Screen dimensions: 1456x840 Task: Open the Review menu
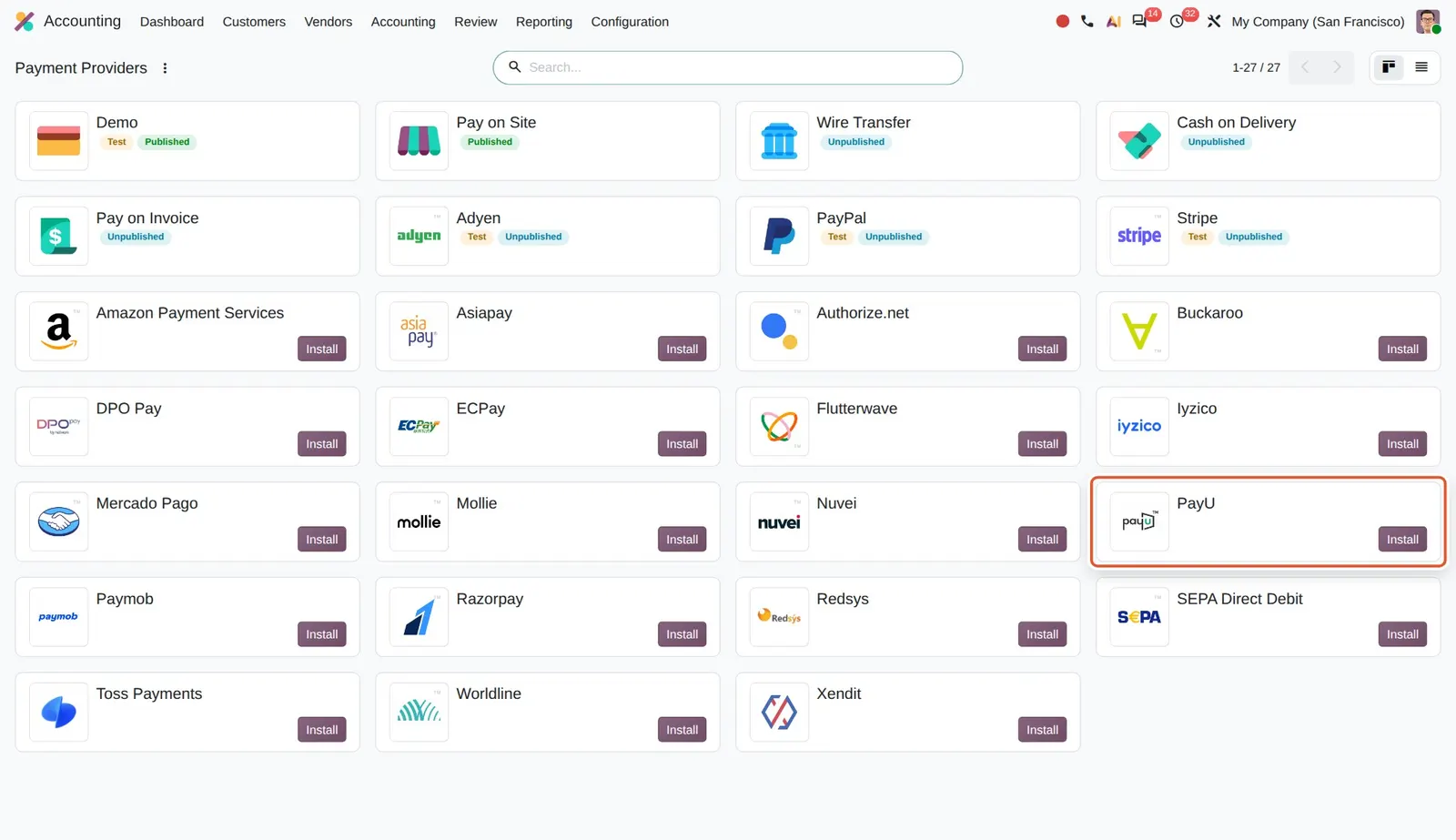click(x=476, y=22)
